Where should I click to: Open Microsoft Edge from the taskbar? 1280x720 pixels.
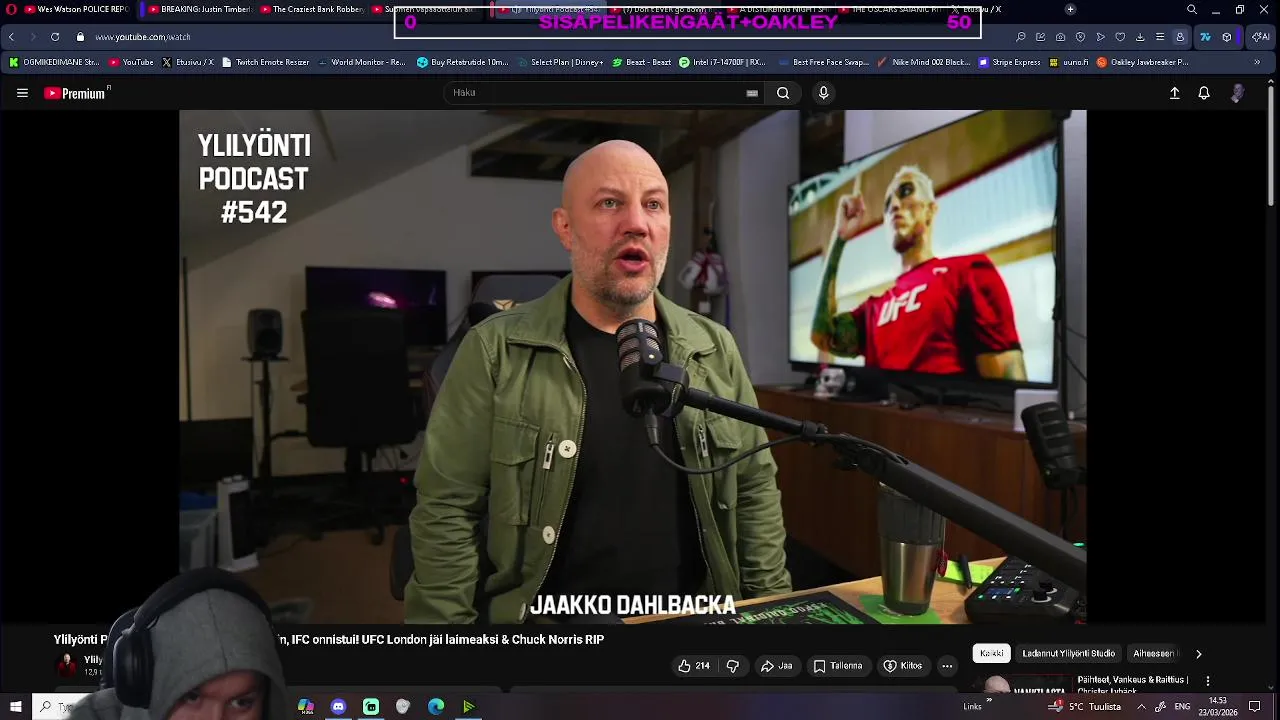pyautogui.click(x=436, y=707)
